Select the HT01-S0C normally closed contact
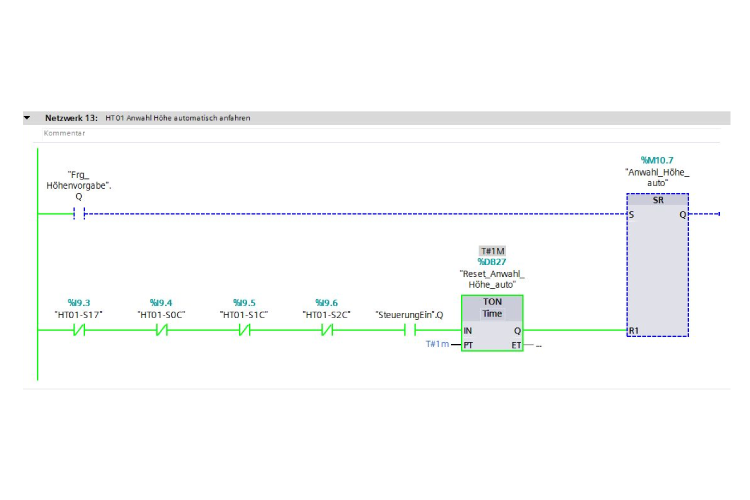 [162, 330]
